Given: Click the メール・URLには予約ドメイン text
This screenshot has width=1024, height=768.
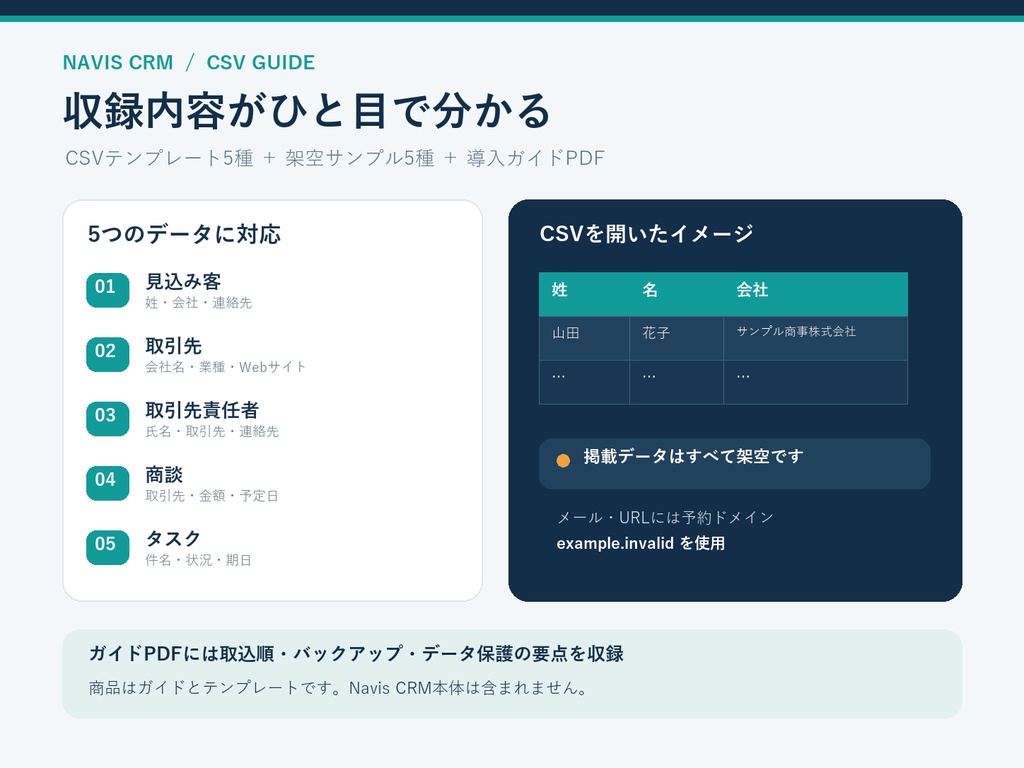Looking at the screenshot, I should point(665,518).
